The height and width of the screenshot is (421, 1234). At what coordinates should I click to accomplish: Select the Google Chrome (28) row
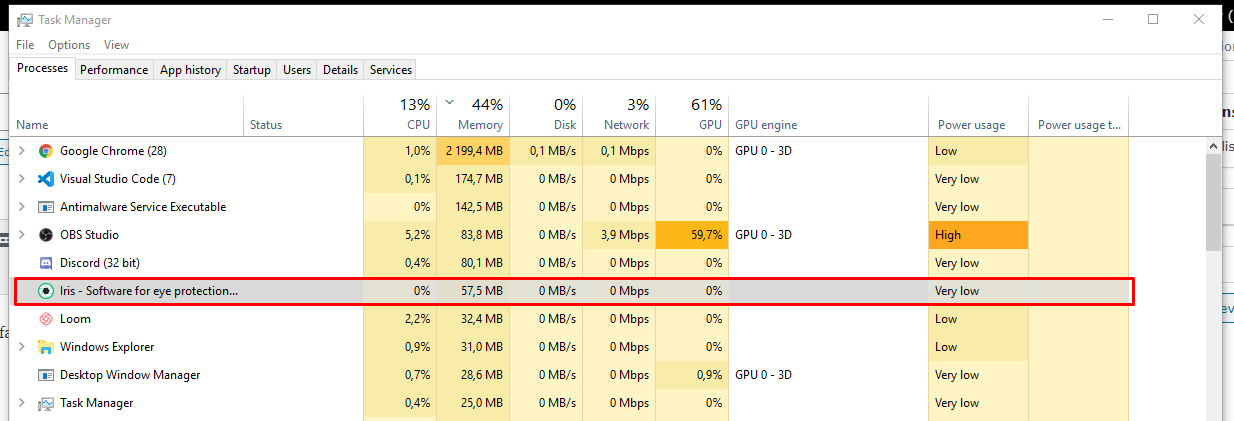[x=570, y=151]
